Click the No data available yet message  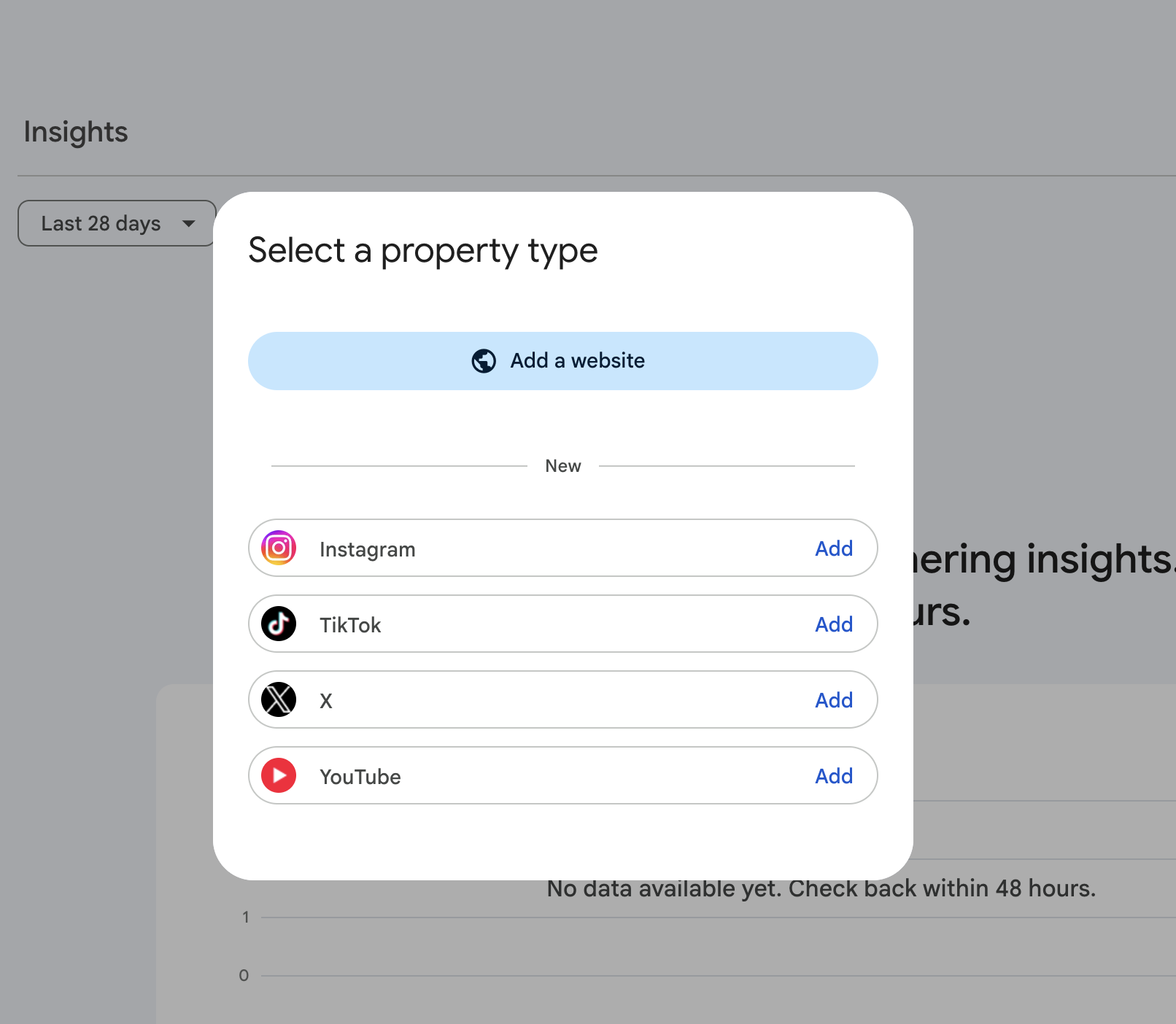(821, 888)
